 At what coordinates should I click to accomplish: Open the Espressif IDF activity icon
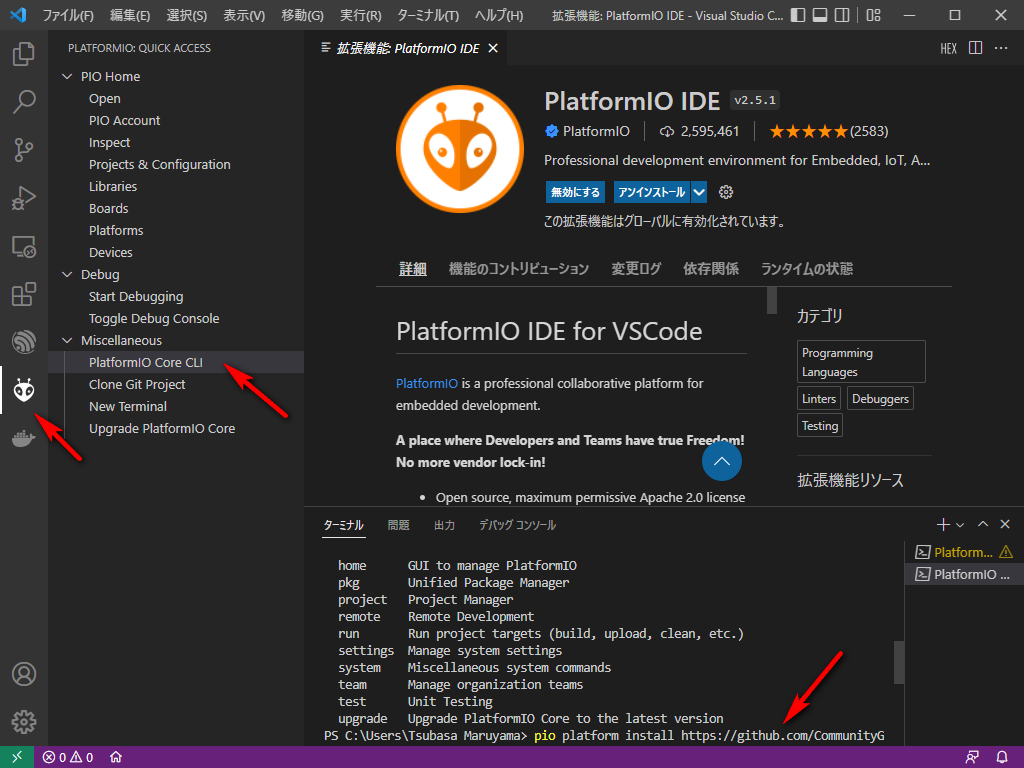(x=24, y=342)
